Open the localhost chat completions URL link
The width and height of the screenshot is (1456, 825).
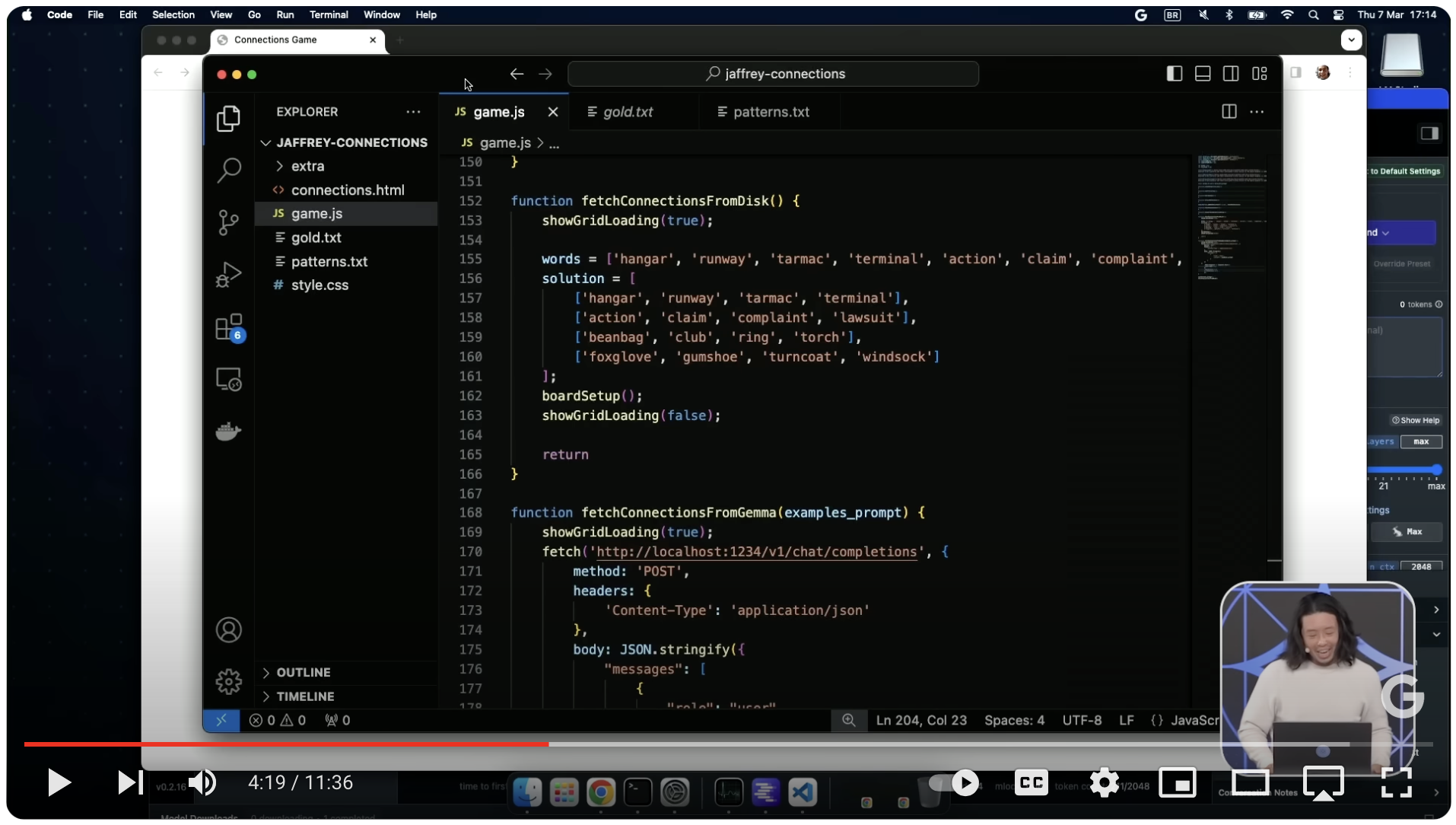[756, 552]
